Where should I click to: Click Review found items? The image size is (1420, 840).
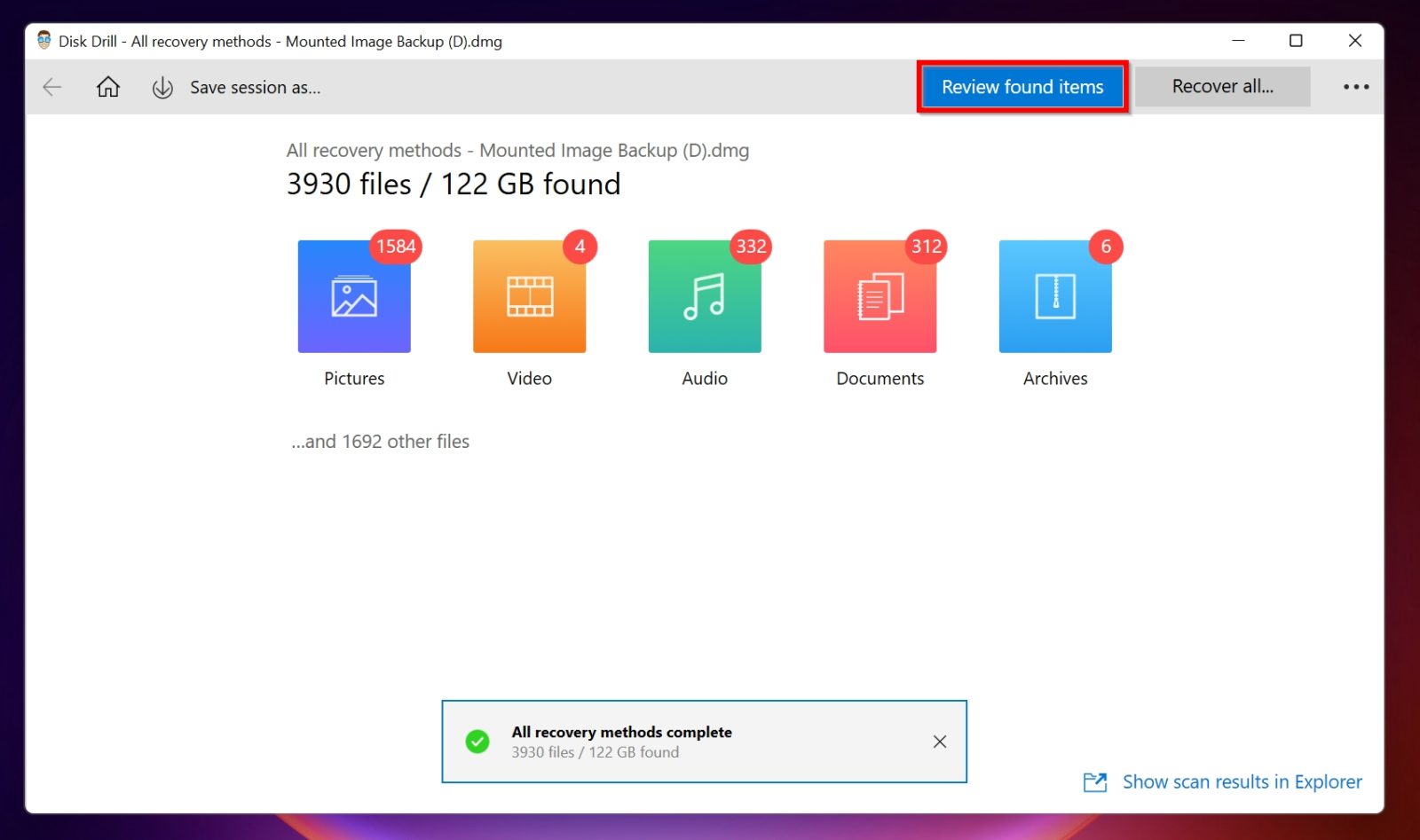pyautogui.click(x=1022, y=86)
